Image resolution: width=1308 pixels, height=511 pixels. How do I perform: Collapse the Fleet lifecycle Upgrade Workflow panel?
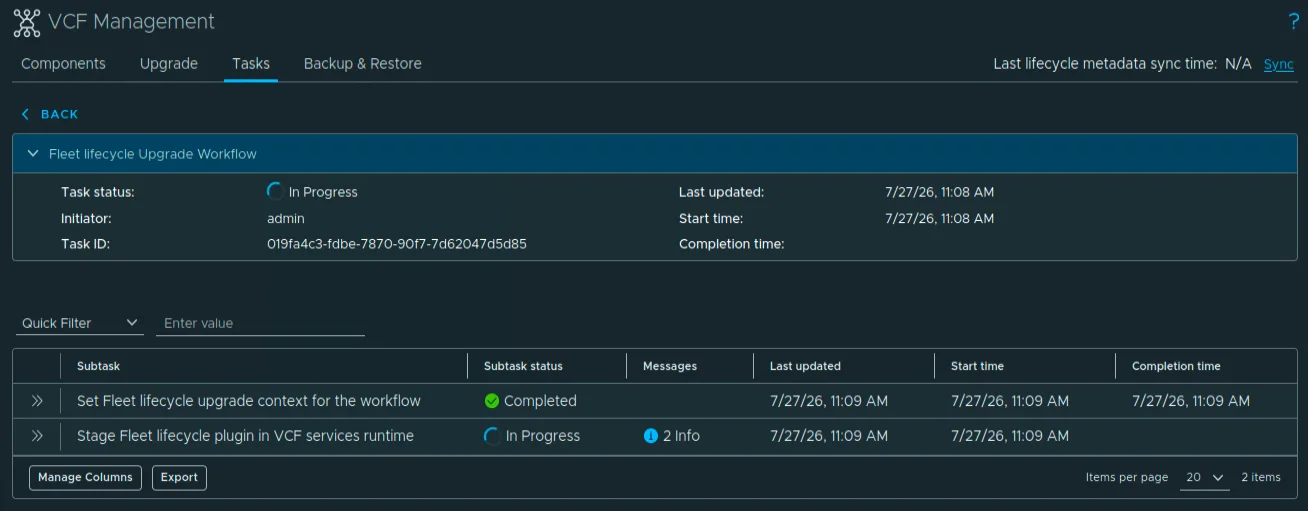[33, 154]
